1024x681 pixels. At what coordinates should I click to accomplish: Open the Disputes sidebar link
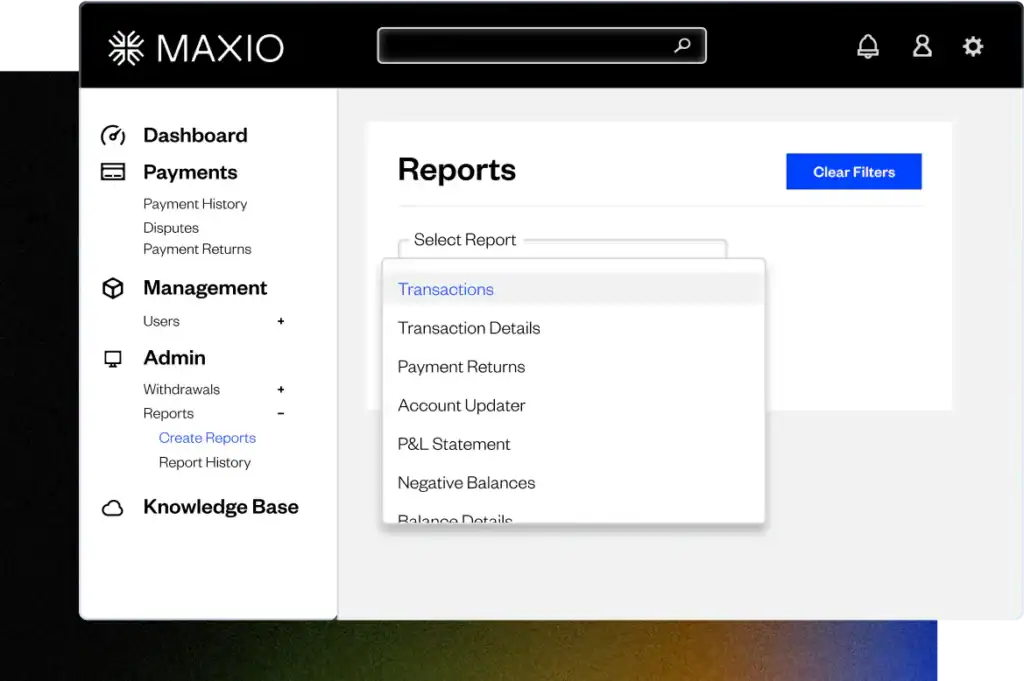(171, 228)
